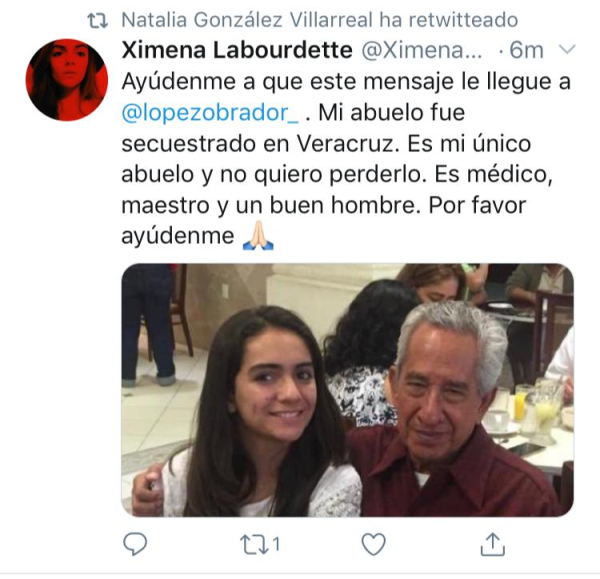
Task: Open the @lopezobrador_ mention link
Action: click(x=210, y=113)
